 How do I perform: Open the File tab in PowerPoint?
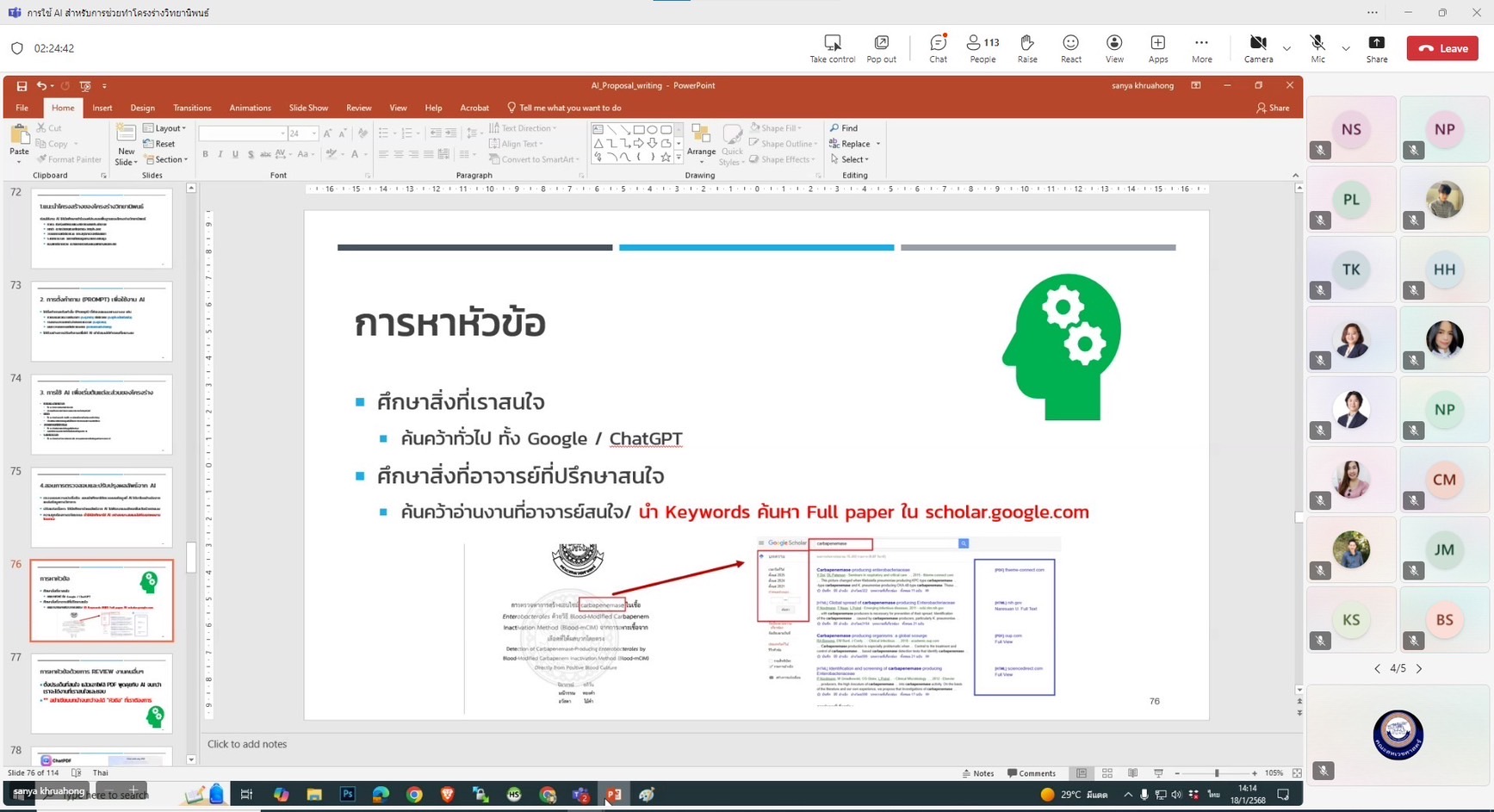(x=22, y=108)
